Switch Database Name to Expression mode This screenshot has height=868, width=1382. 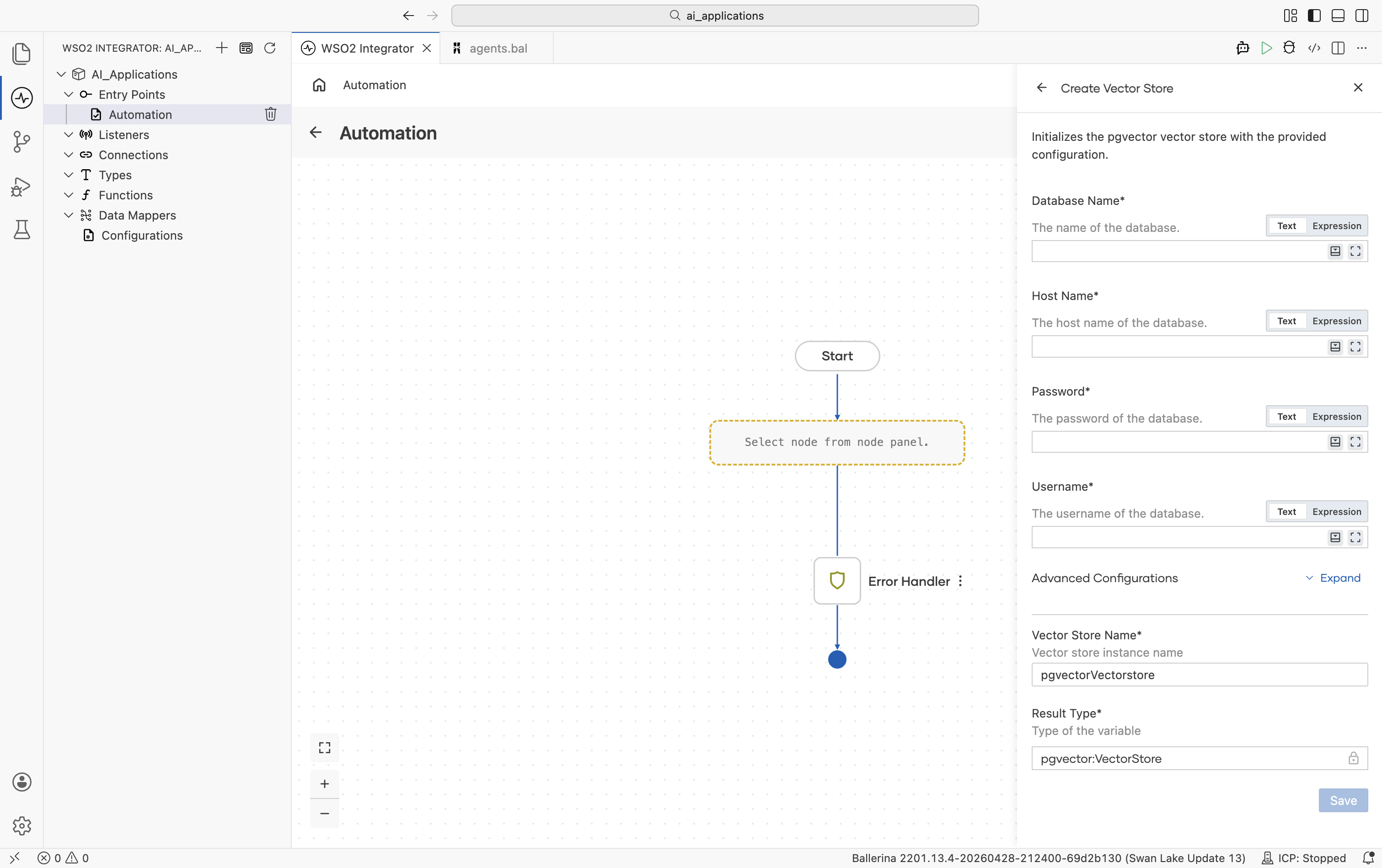[1336, 225]
